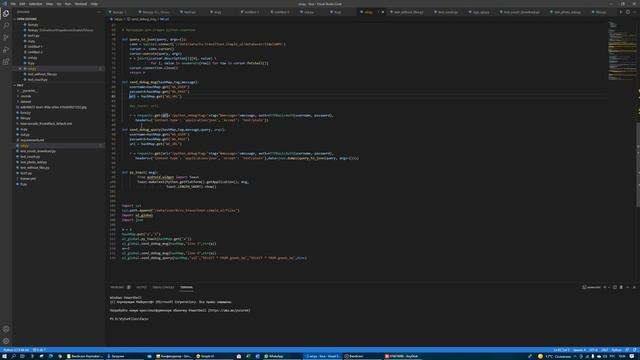Viewport: 640px width, 360px height.
Task: Open the terminal launch profile dropdown
Action: [609, 287]
